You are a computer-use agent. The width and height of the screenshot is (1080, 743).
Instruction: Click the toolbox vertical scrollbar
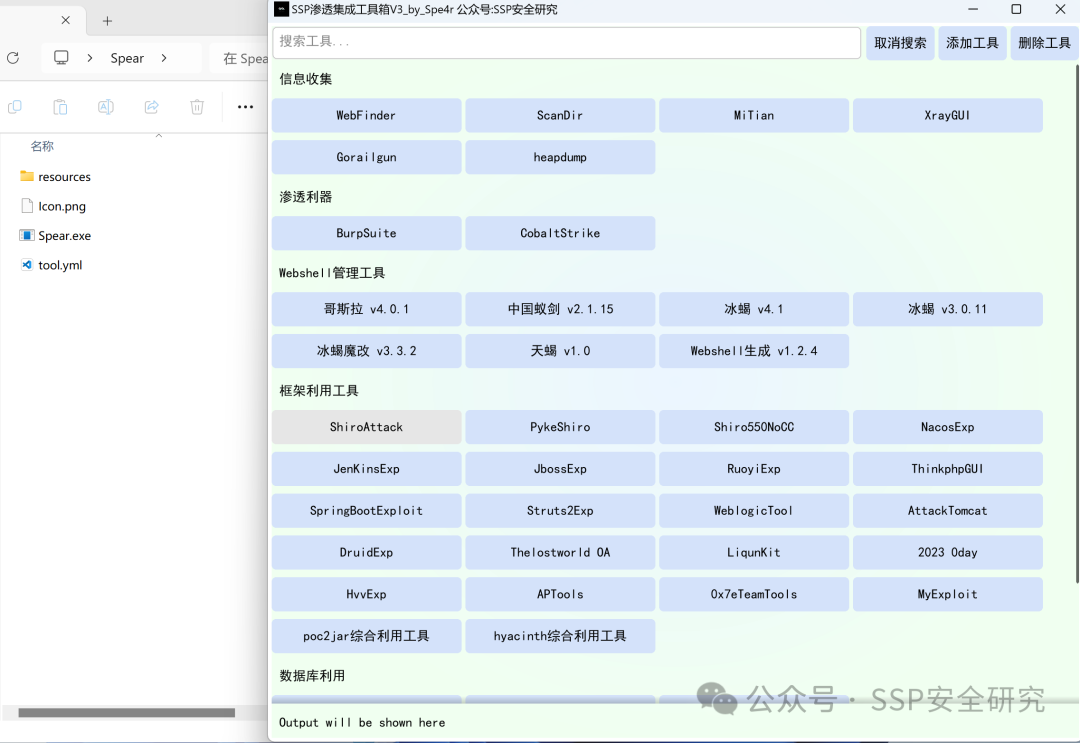(1077, 324)
